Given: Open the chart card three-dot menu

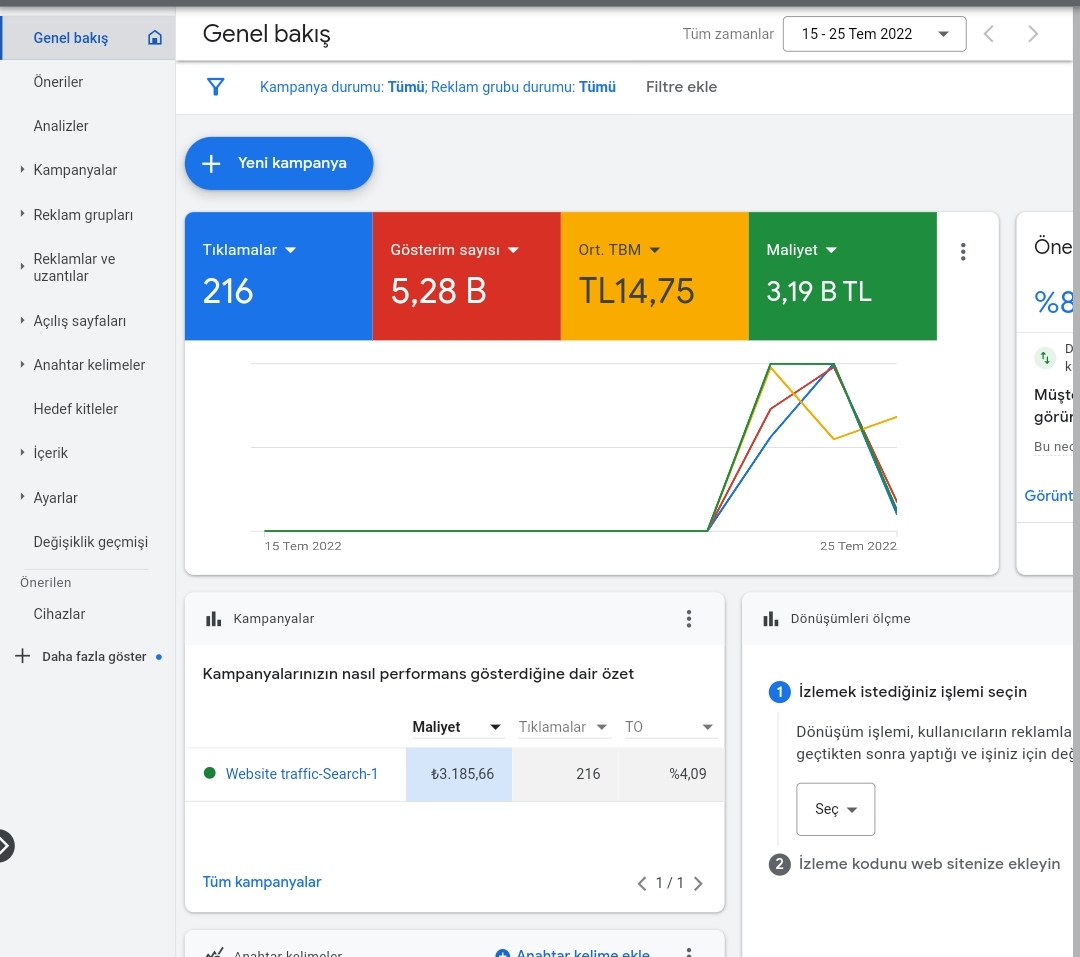Looking at the screenshot, I should [963, 251].
